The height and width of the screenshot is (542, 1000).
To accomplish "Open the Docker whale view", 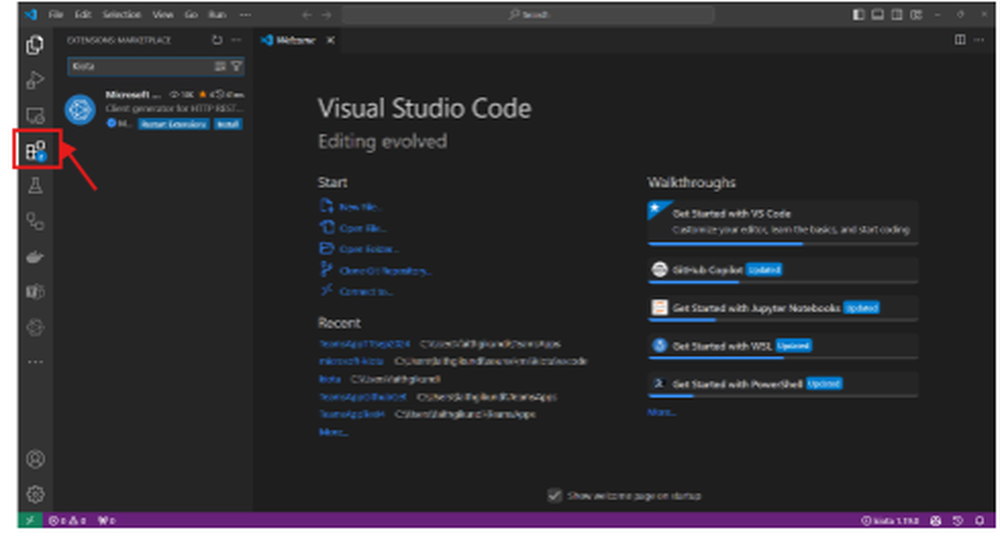I will coord(36,257).
